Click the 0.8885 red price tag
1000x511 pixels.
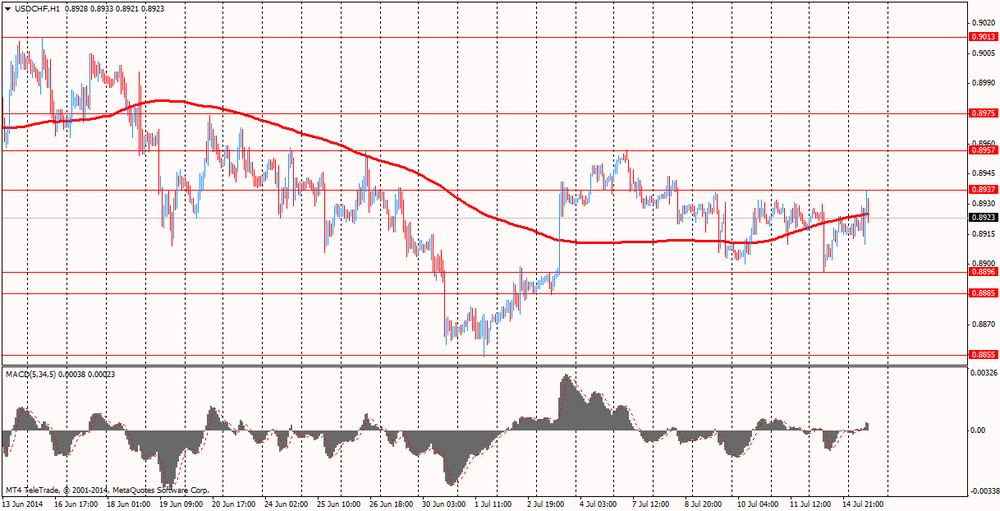[983, 293]
